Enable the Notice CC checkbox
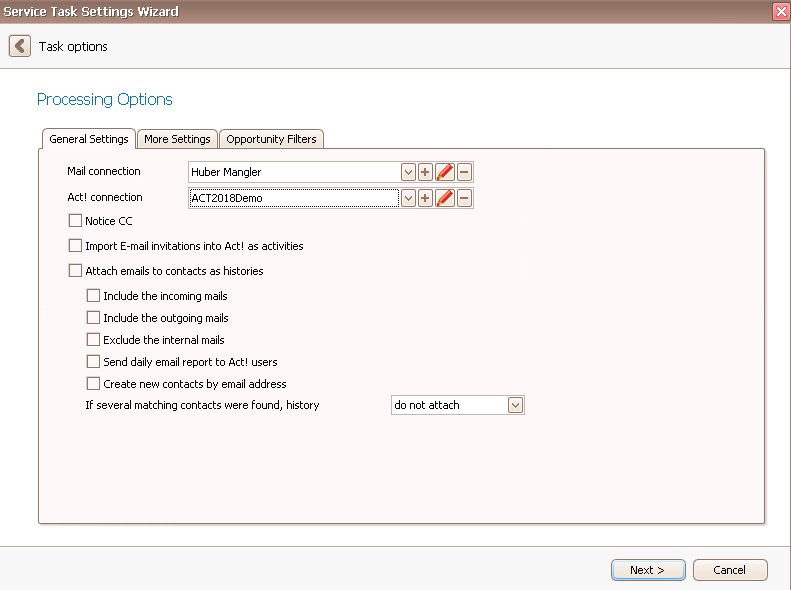Image resolution: width=791 pixels, height=590 pixels. (75, 220)
